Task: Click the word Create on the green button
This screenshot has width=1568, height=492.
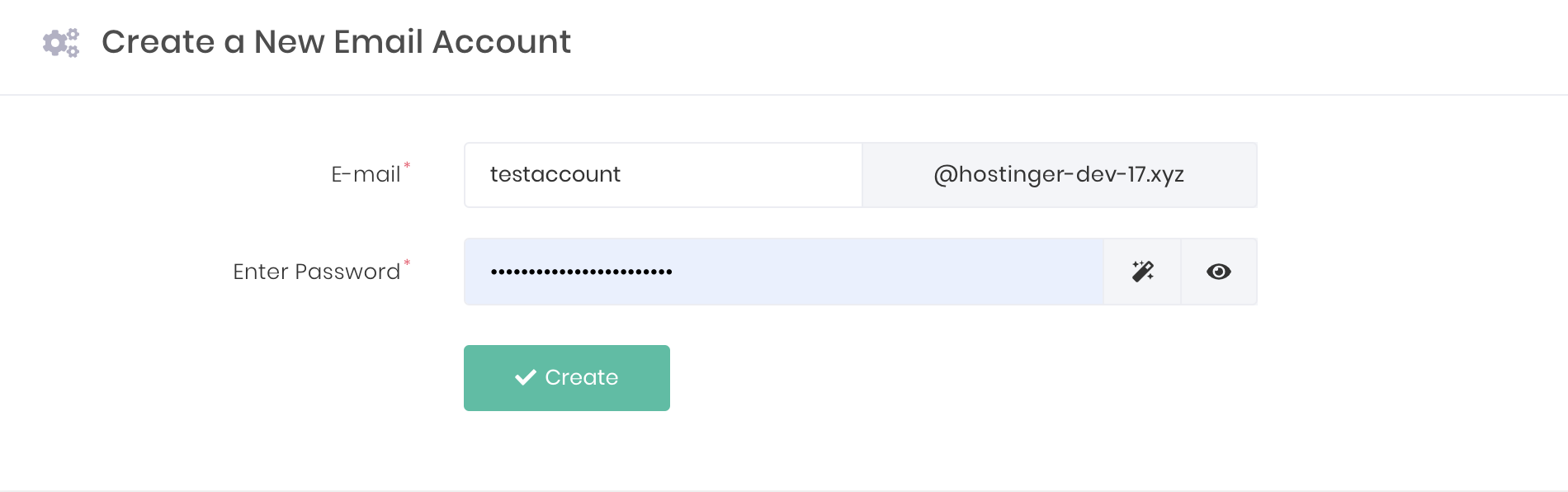Action: tap(582, 377)
